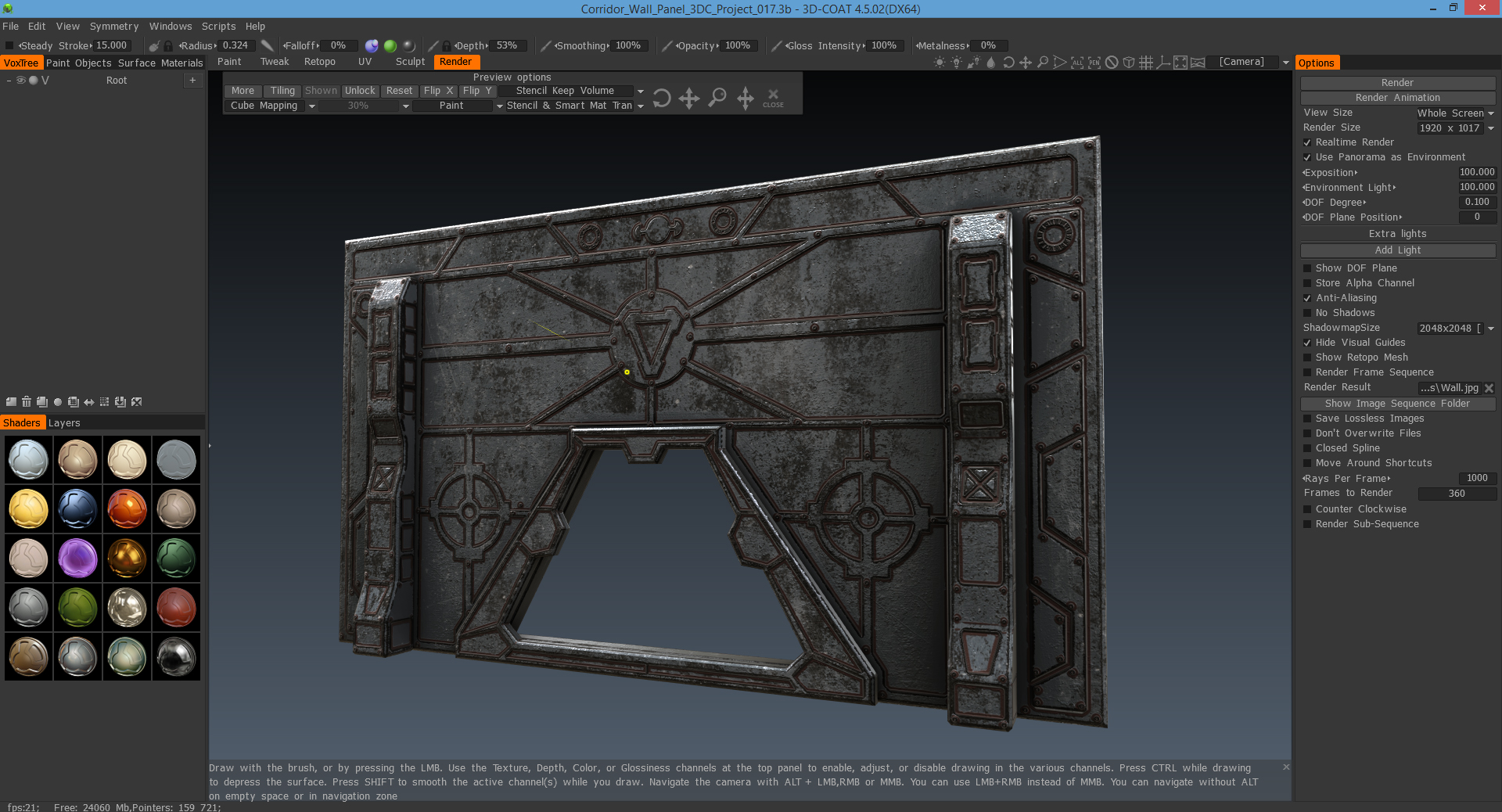Viewport: 1502px width, 812px height.
Task: Click the panorama environment icon
Action: click(x=1198, y=63)
